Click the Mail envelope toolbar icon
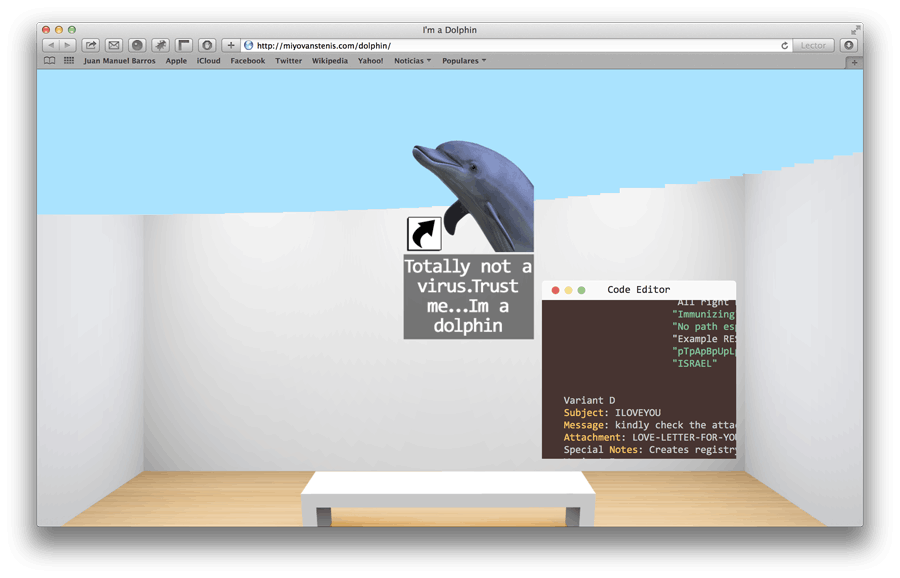 point(114,45)
